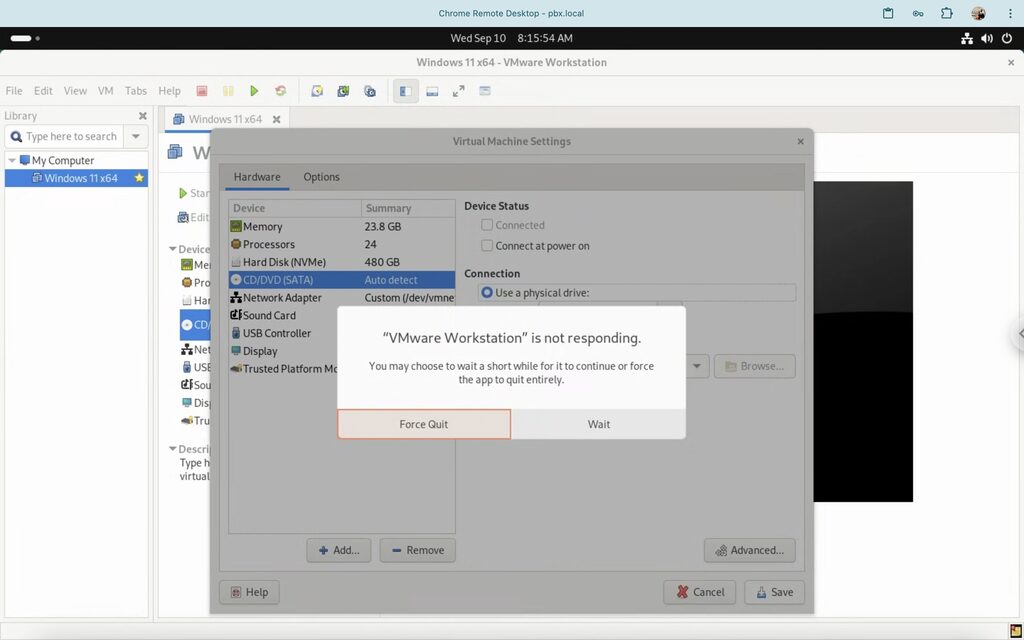Click the library search input field
The height and width of the screenshot is (640, 1024).
coord(70,137)
